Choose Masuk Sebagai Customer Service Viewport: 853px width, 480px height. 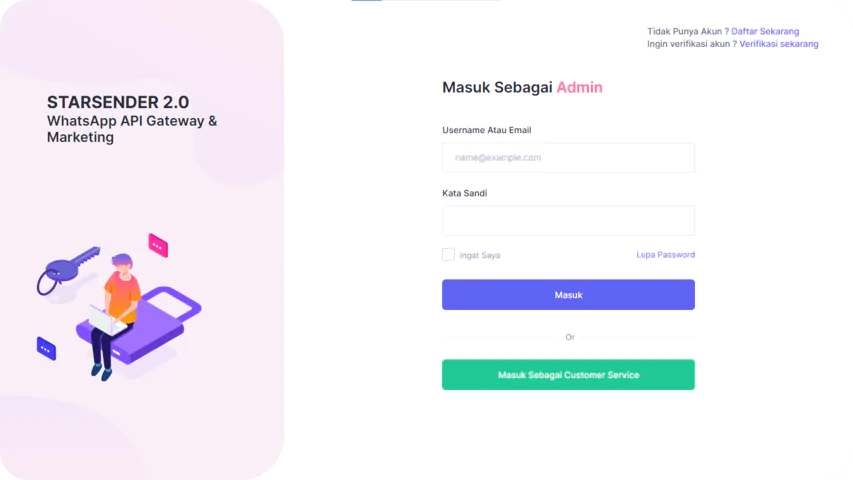pyautogui.click(x=568, y=375)
